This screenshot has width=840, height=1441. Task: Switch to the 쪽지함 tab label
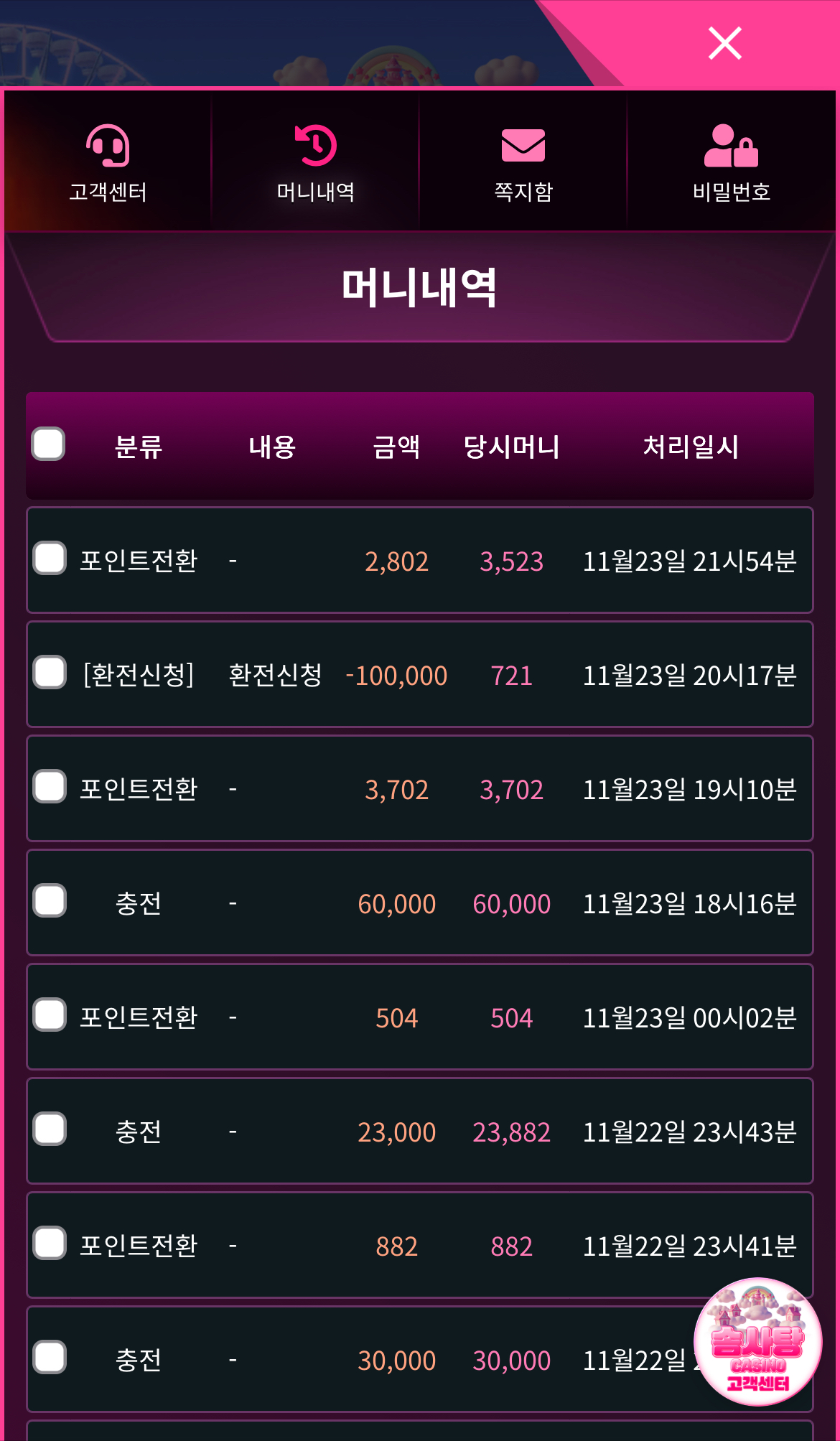[x=523, y=192]
